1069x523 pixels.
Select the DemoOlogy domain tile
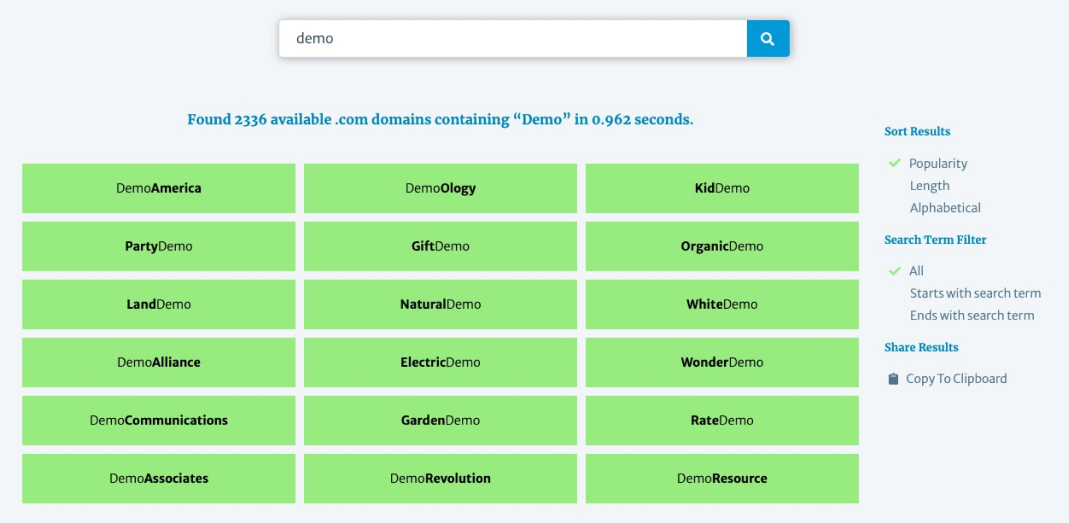coord(440,188)
